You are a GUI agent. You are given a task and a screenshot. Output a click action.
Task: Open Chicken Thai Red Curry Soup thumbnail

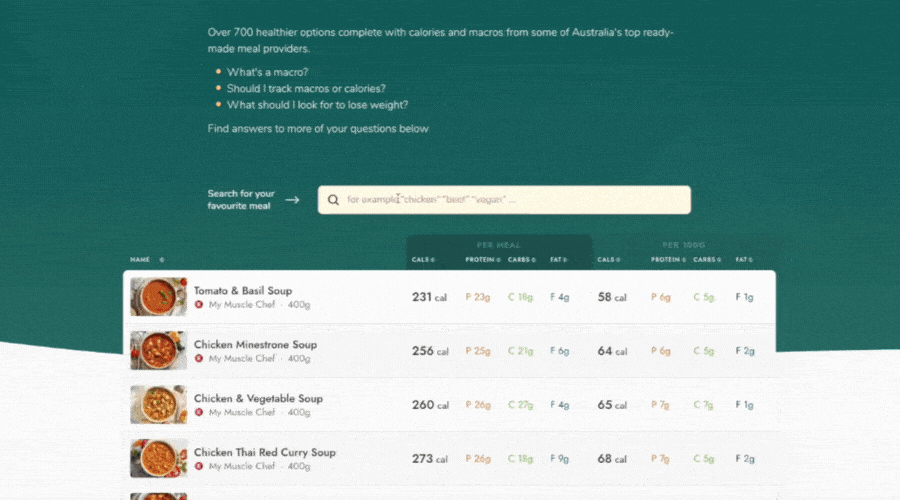[158, 459]
